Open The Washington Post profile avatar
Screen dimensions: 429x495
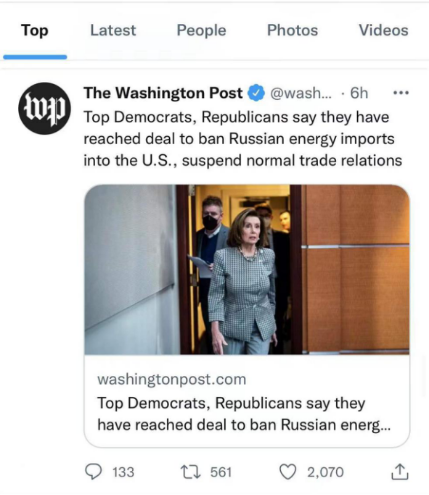[44, 108]
